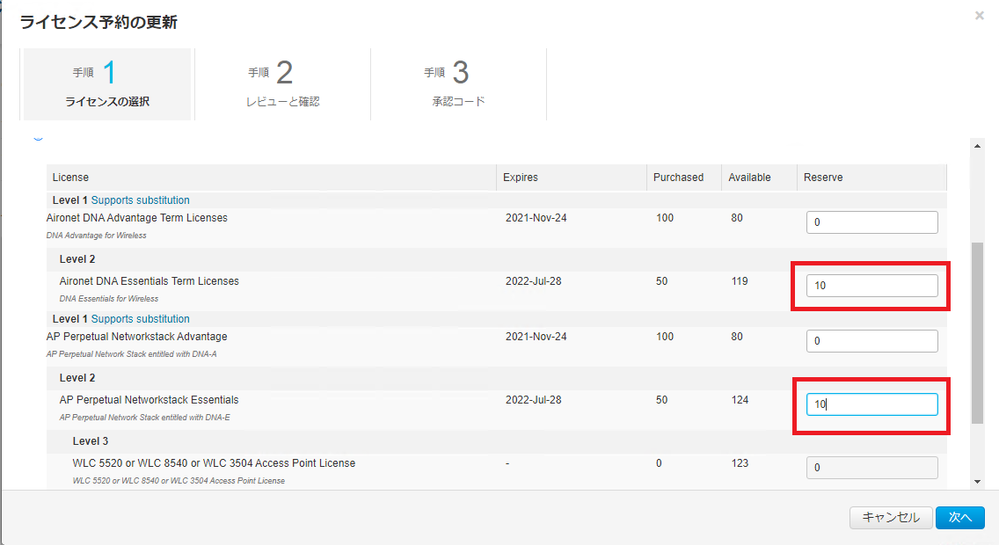Click the Purchased column header

point(684,177)
